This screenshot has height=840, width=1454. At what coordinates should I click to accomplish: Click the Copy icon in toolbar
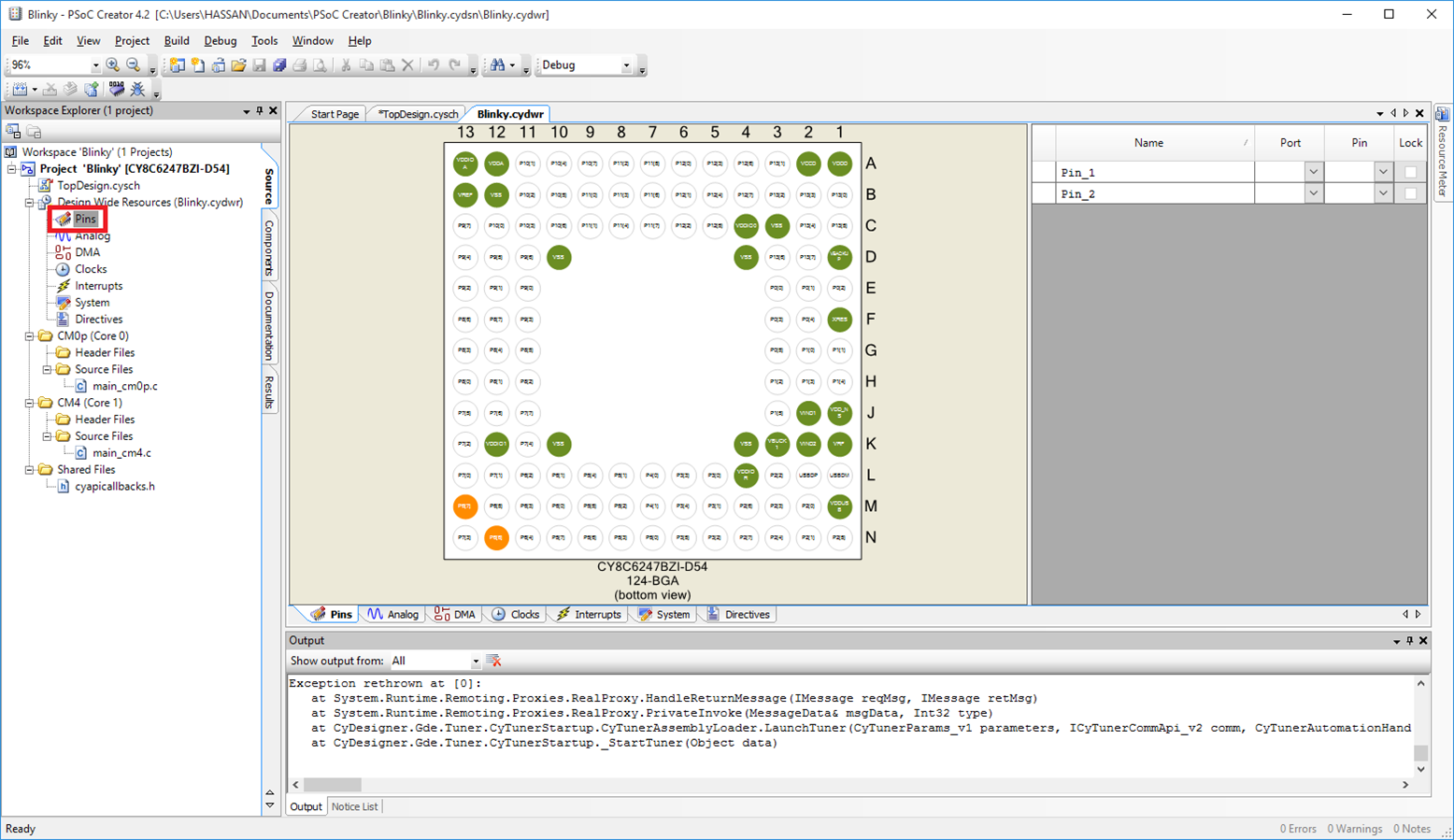click(x=366, y=65)
